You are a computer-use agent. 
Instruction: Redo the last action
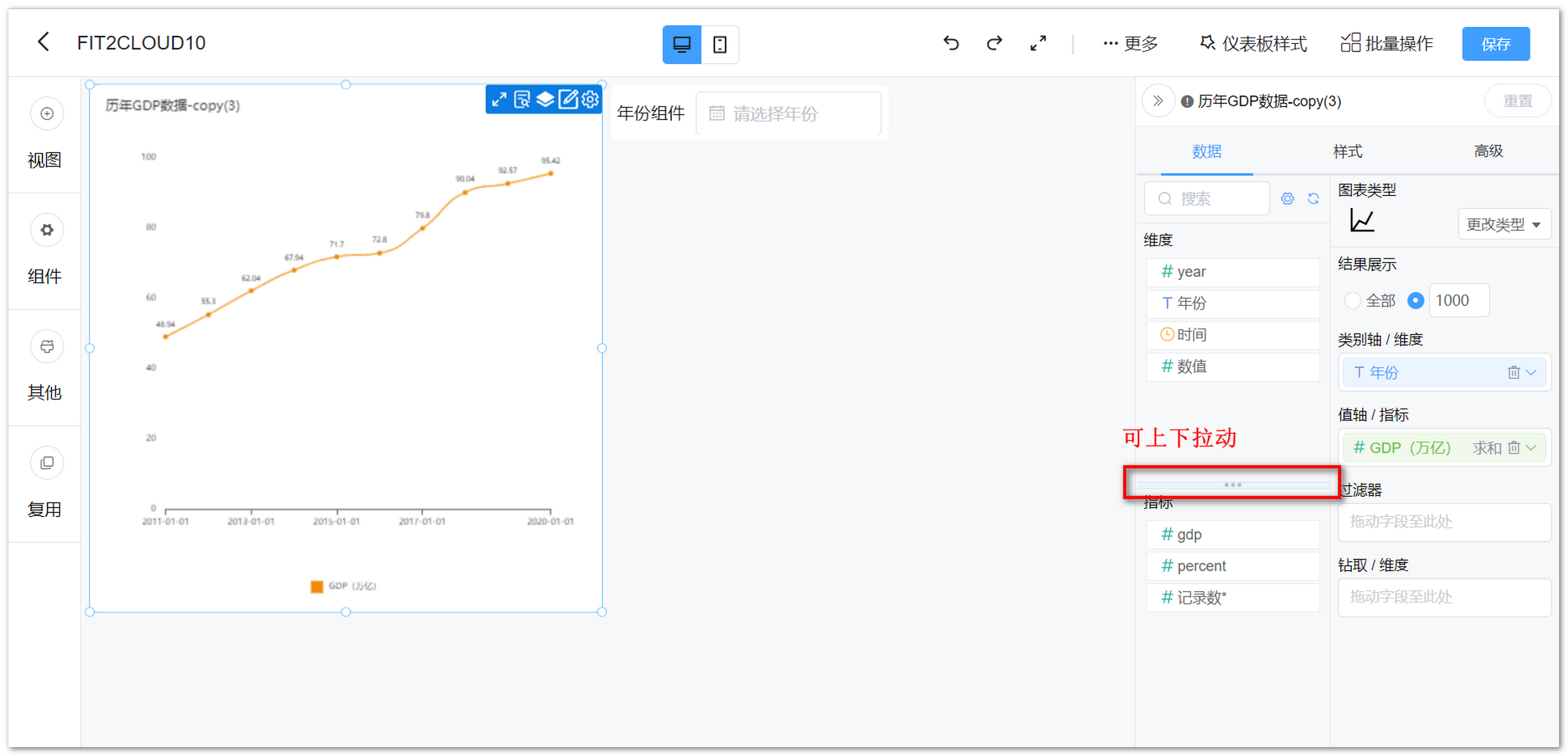(x=994, y=43)
